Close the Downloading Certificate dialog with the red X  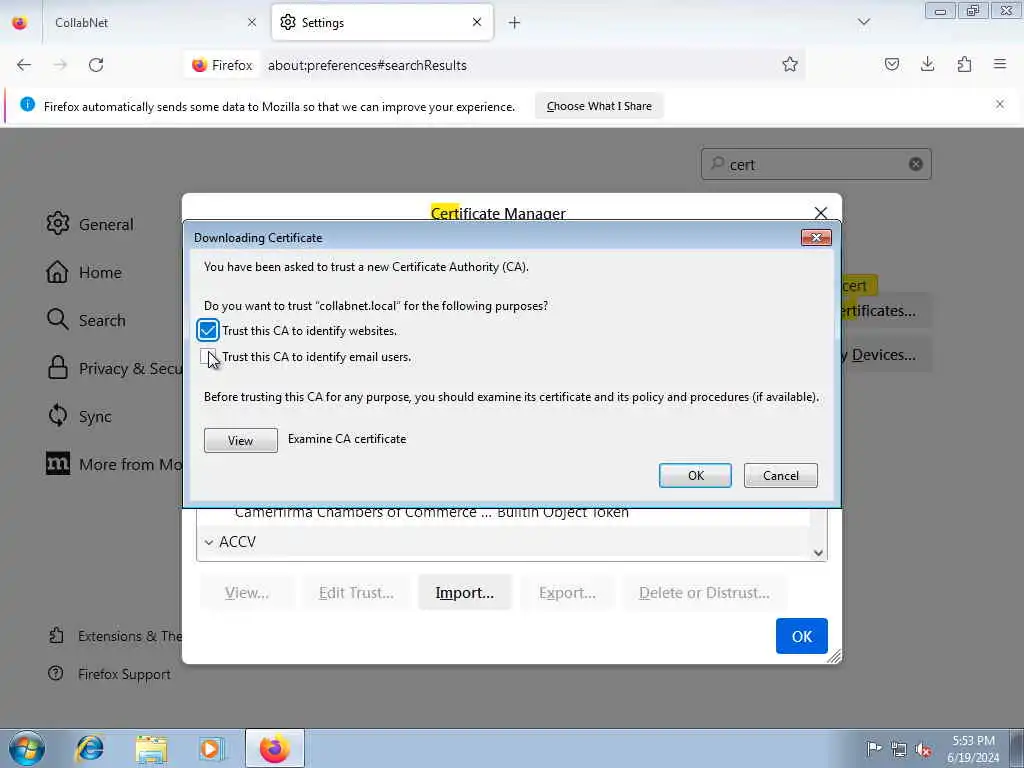(x=816, y=238)
